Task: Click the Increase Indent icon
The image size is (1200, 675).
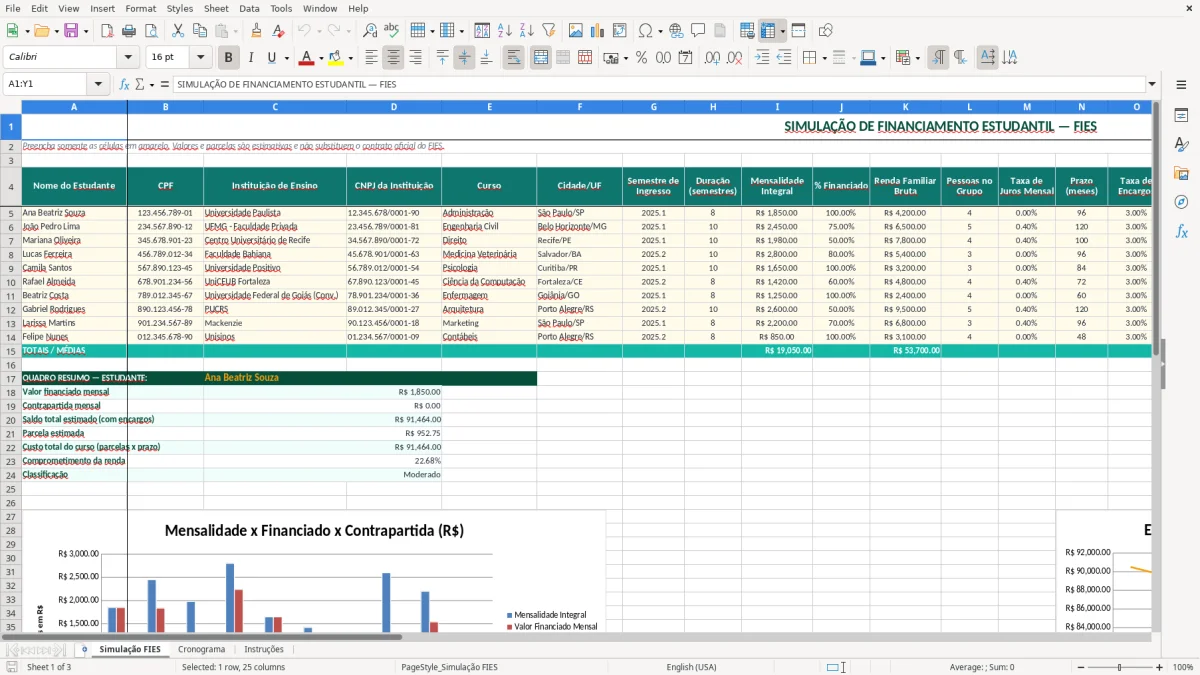Action: click(762, 58)
